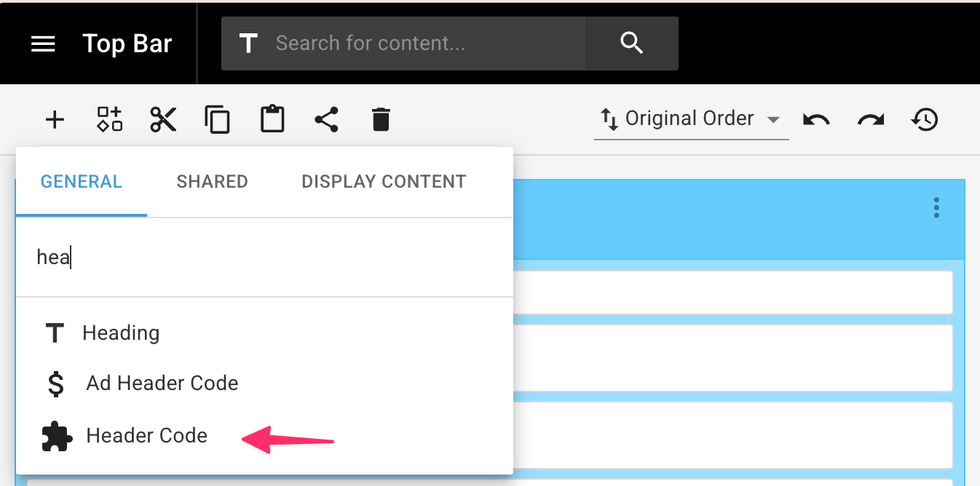Click the cut scissors icon
The width and height of the screenshot is (980, 486).
[163, 120]
